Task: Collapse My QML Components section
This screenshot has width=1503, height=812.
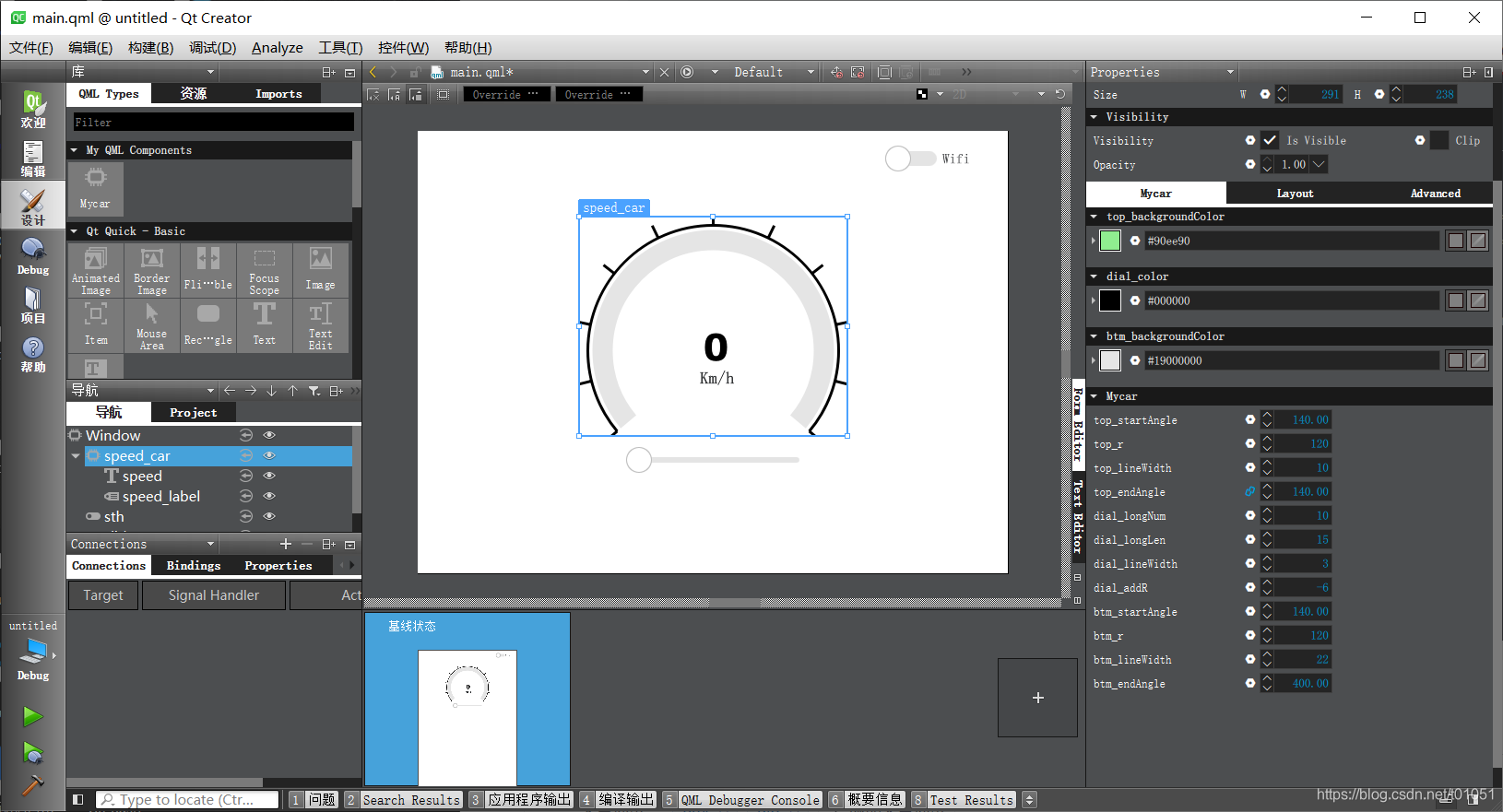Action: coord(74,150)
